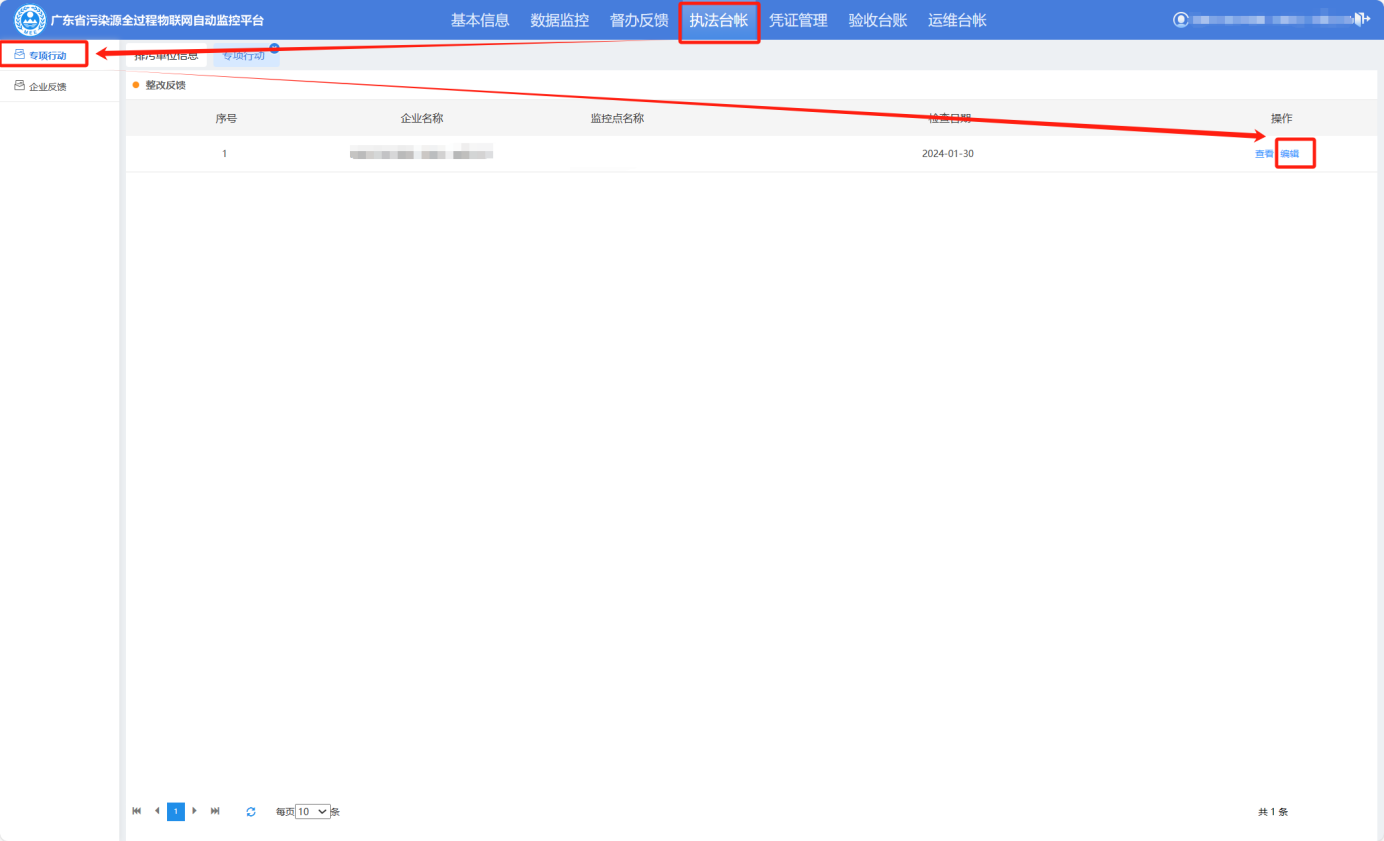Screen dimensions: 1384x841
Task: Click the user avatar icon
Action: point(1181,19)
